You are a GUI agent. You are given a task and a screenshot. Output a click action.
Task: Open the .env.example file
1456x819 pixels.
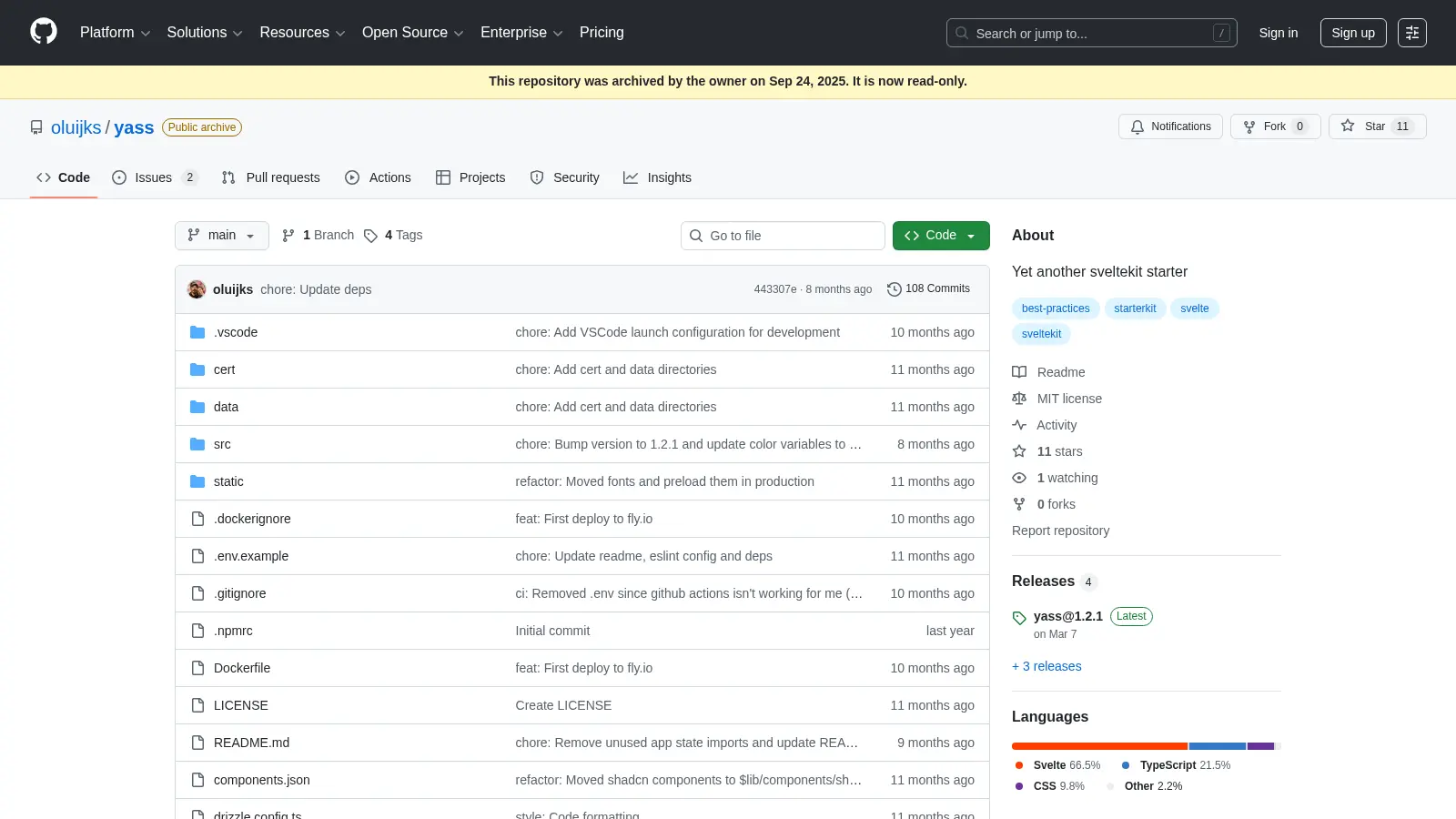(251, 556)
